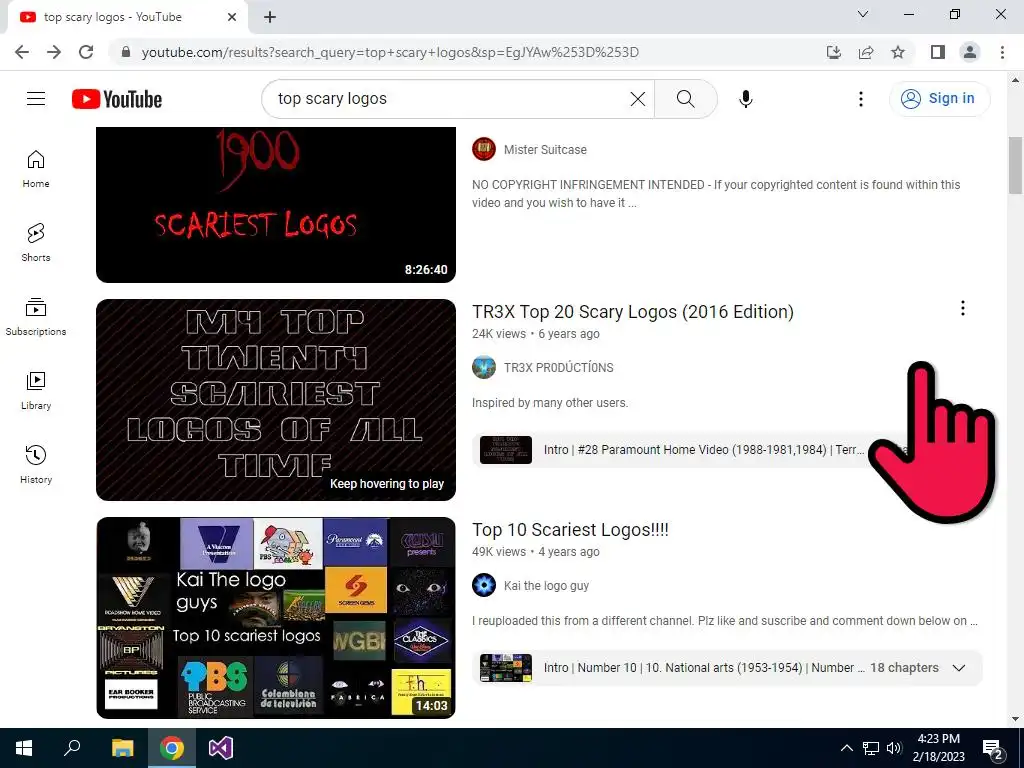This screenshot has width=1024, height=768.
Task: Open the Windows Start menu
Action: (x=24, y=748)
